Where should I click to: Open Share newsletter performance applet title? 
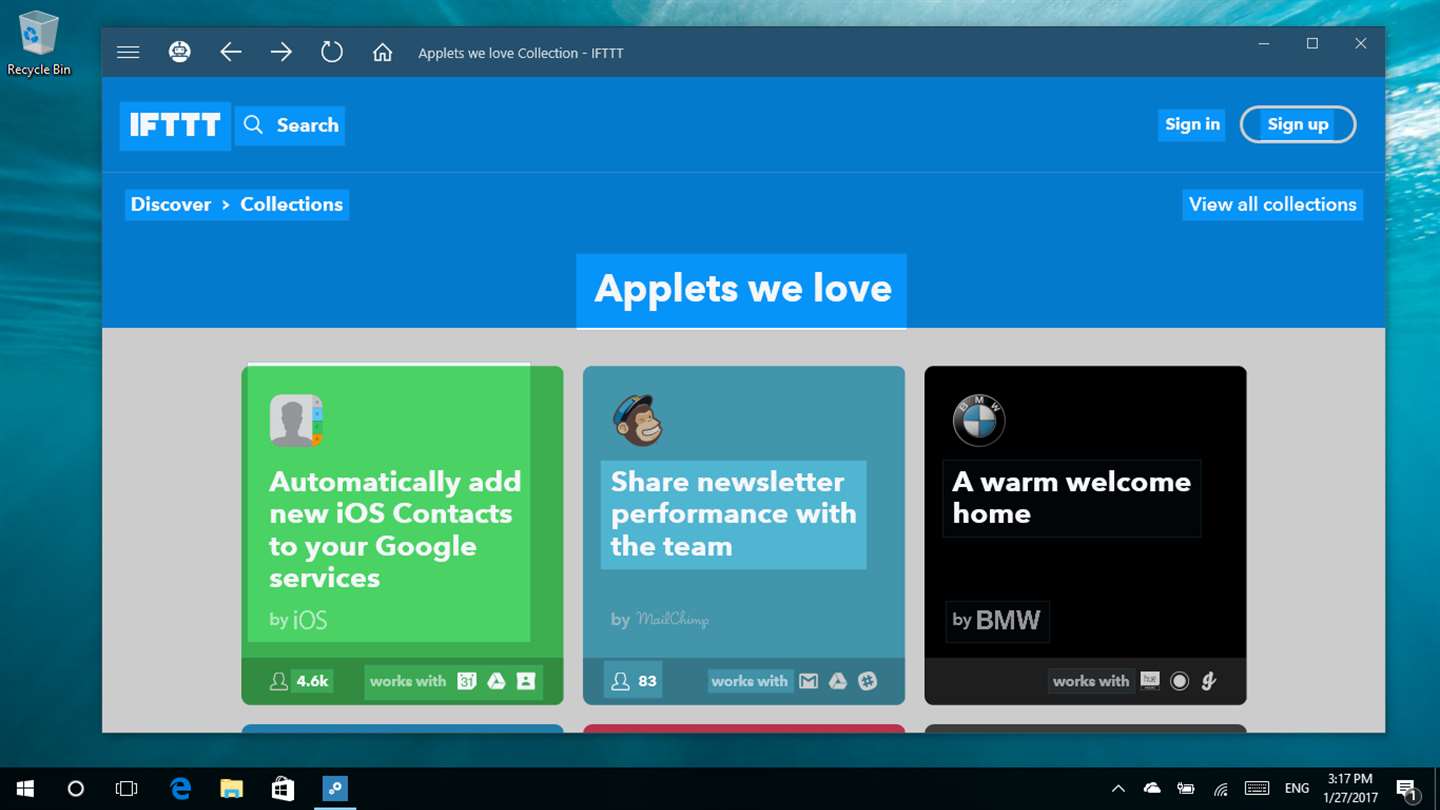[733, 514]
